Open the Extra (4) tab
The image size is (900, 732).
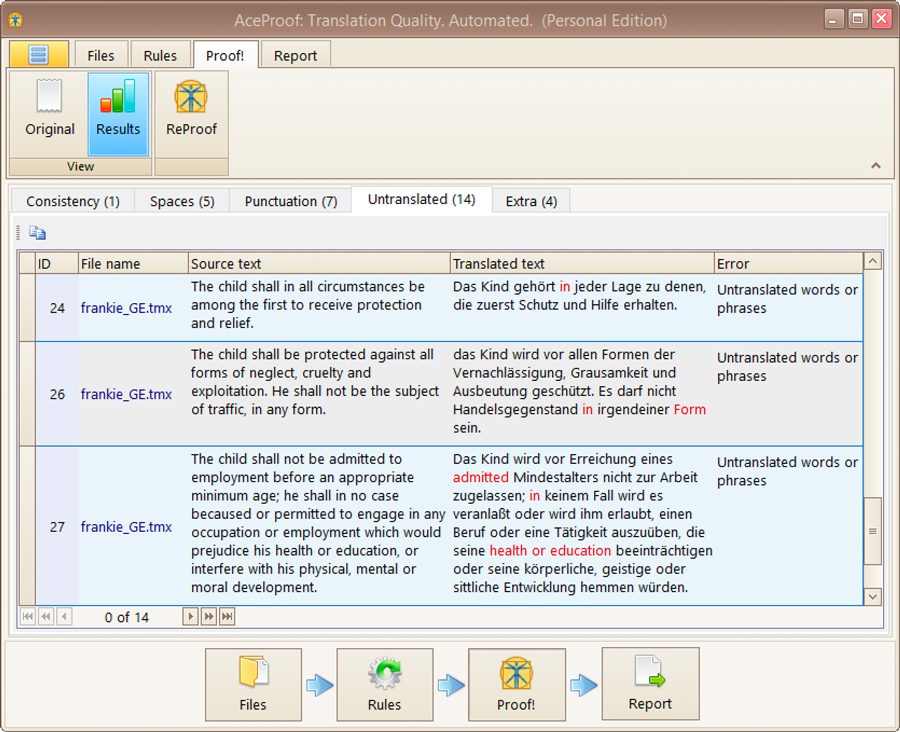(531, 201)
